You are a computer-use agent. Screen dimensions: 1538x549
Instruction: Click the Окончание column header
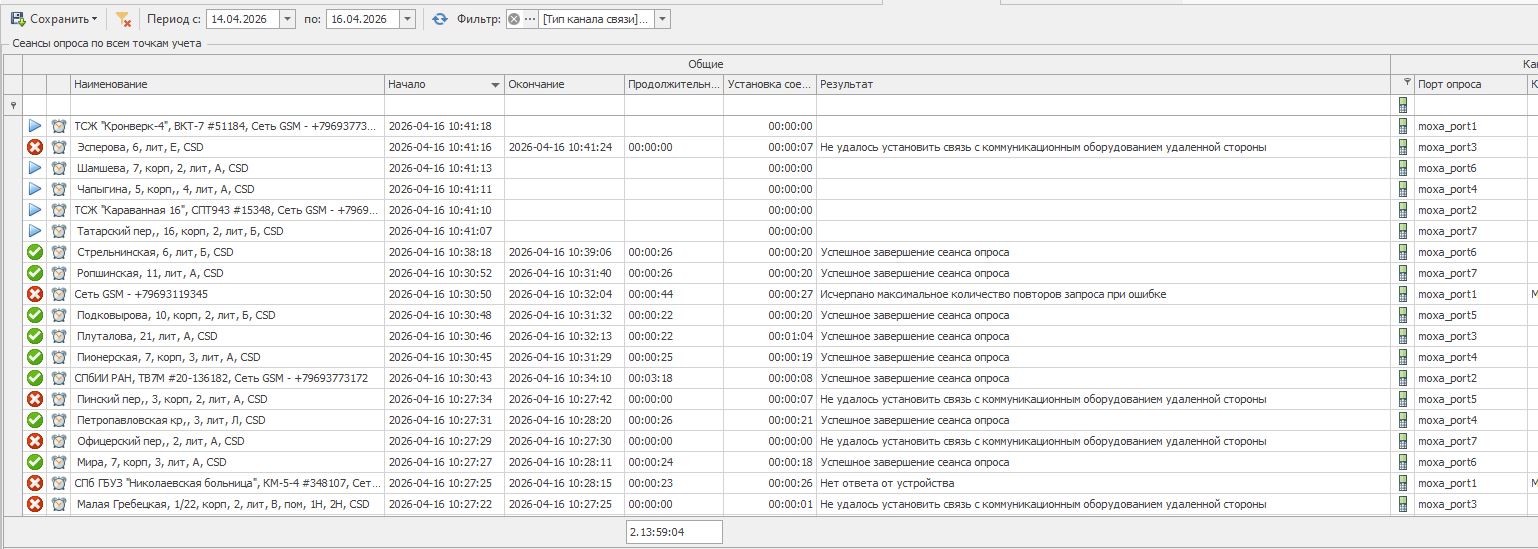564,84
